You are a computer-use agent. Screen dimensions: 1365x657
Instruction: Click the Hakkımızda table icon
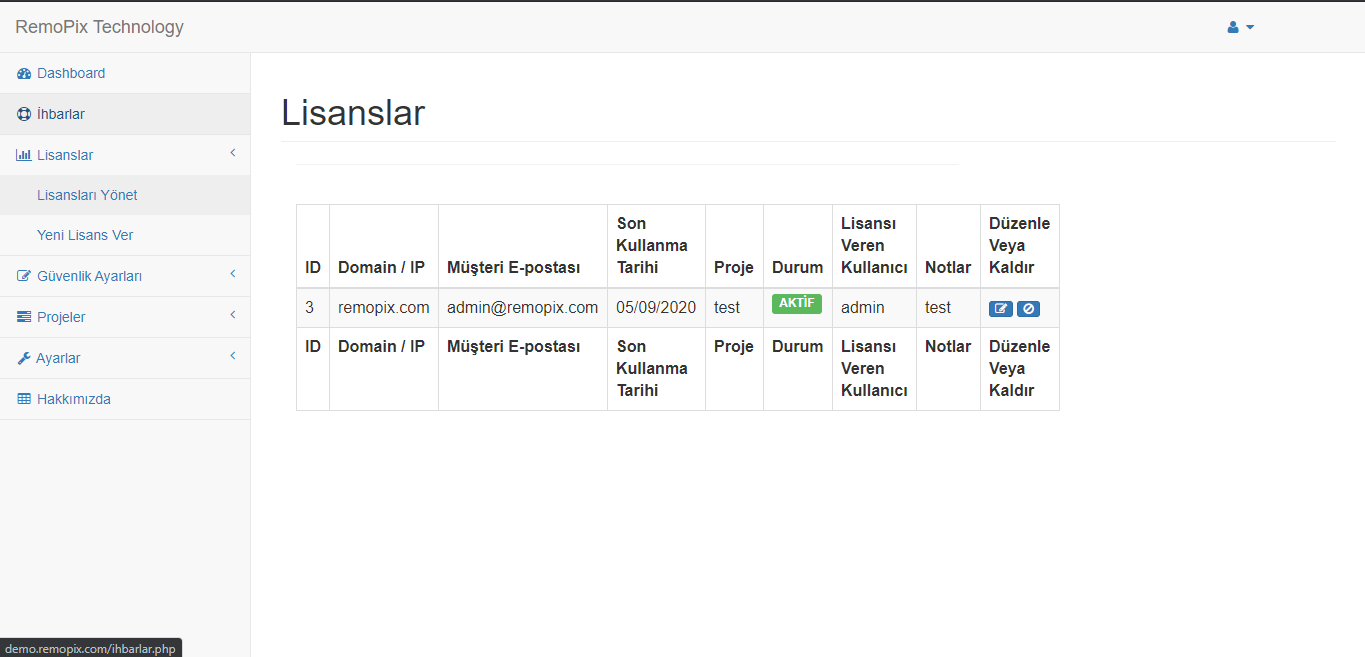tap(24, 400)
